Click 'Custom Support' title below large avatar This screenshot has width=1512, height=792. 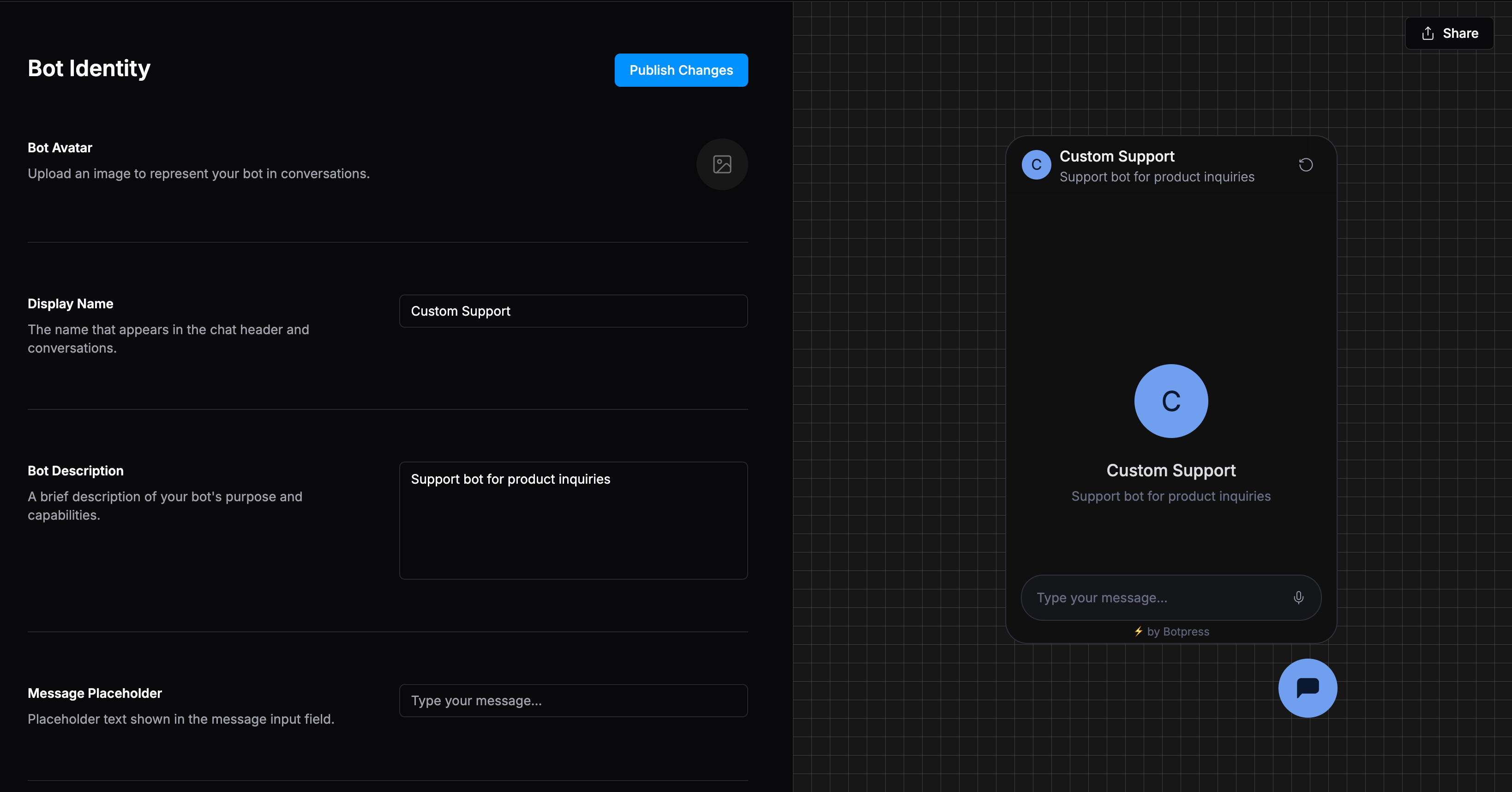[1171, 471]
